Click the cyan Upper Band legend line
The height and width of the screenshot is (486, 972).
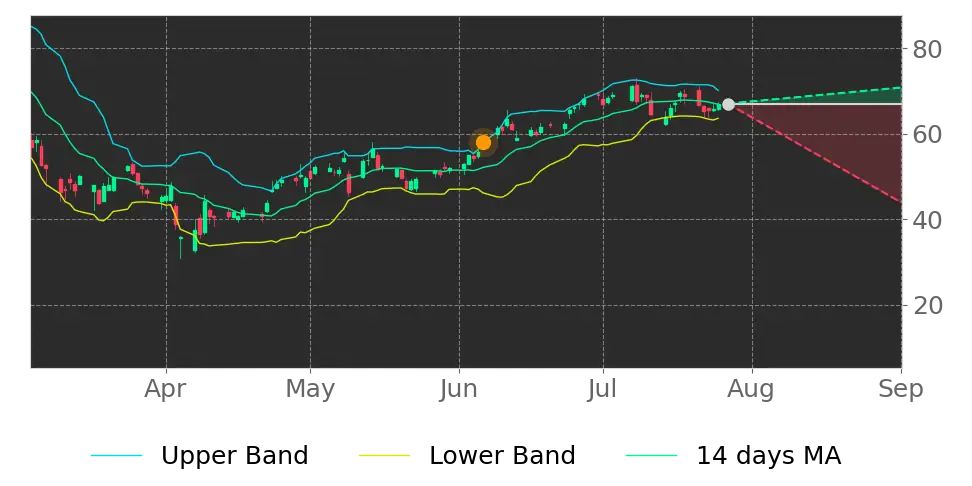coord(117,456)
